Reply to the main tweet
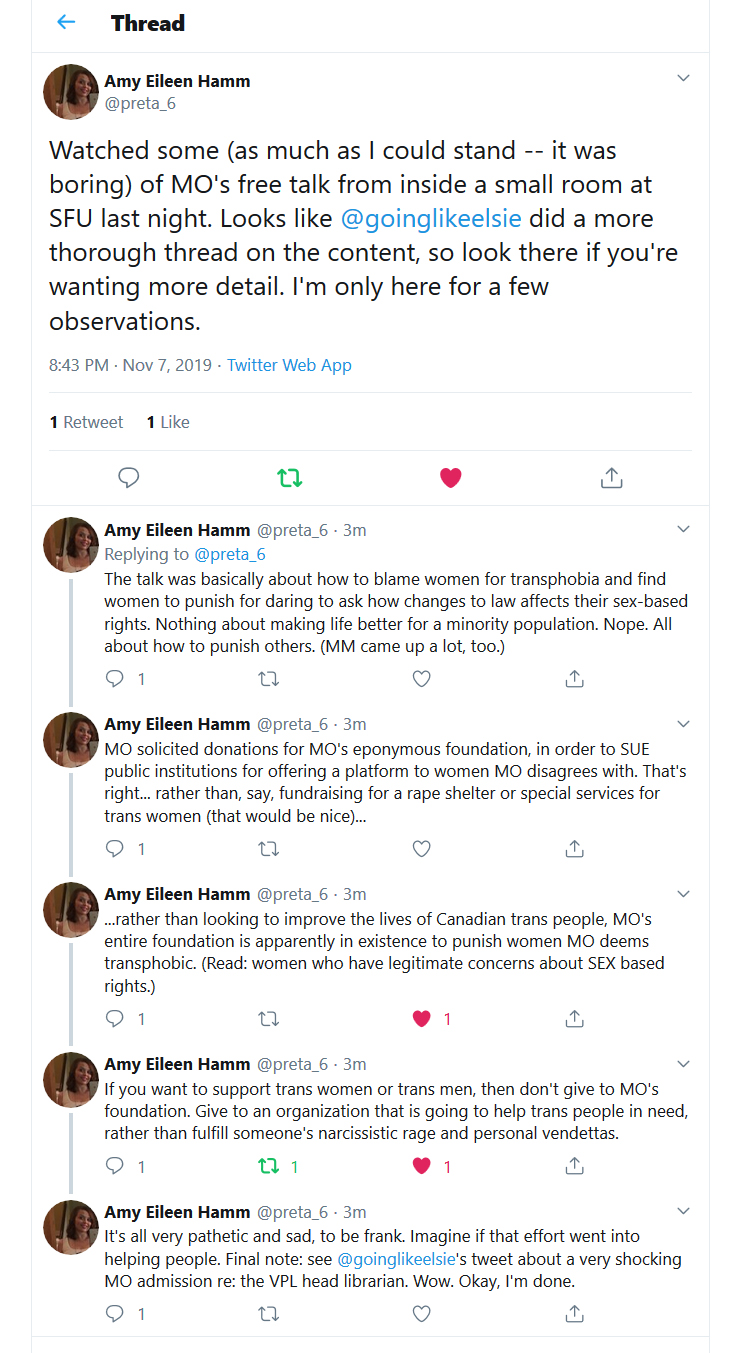Image resolution: width=744 pixels, height=1353 pixels. pyautogui.click(x=129, y=478)
